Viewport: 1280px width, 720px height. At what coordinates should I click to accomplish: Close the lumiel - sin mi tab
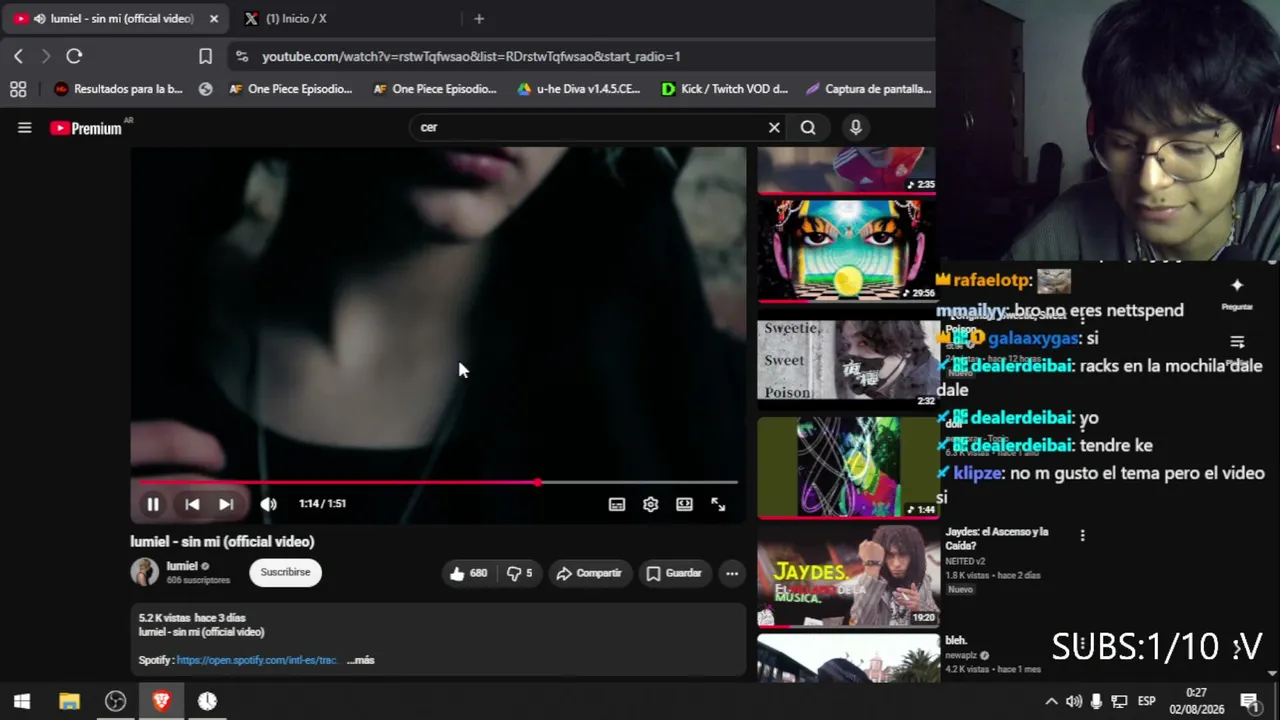[213, 19]
